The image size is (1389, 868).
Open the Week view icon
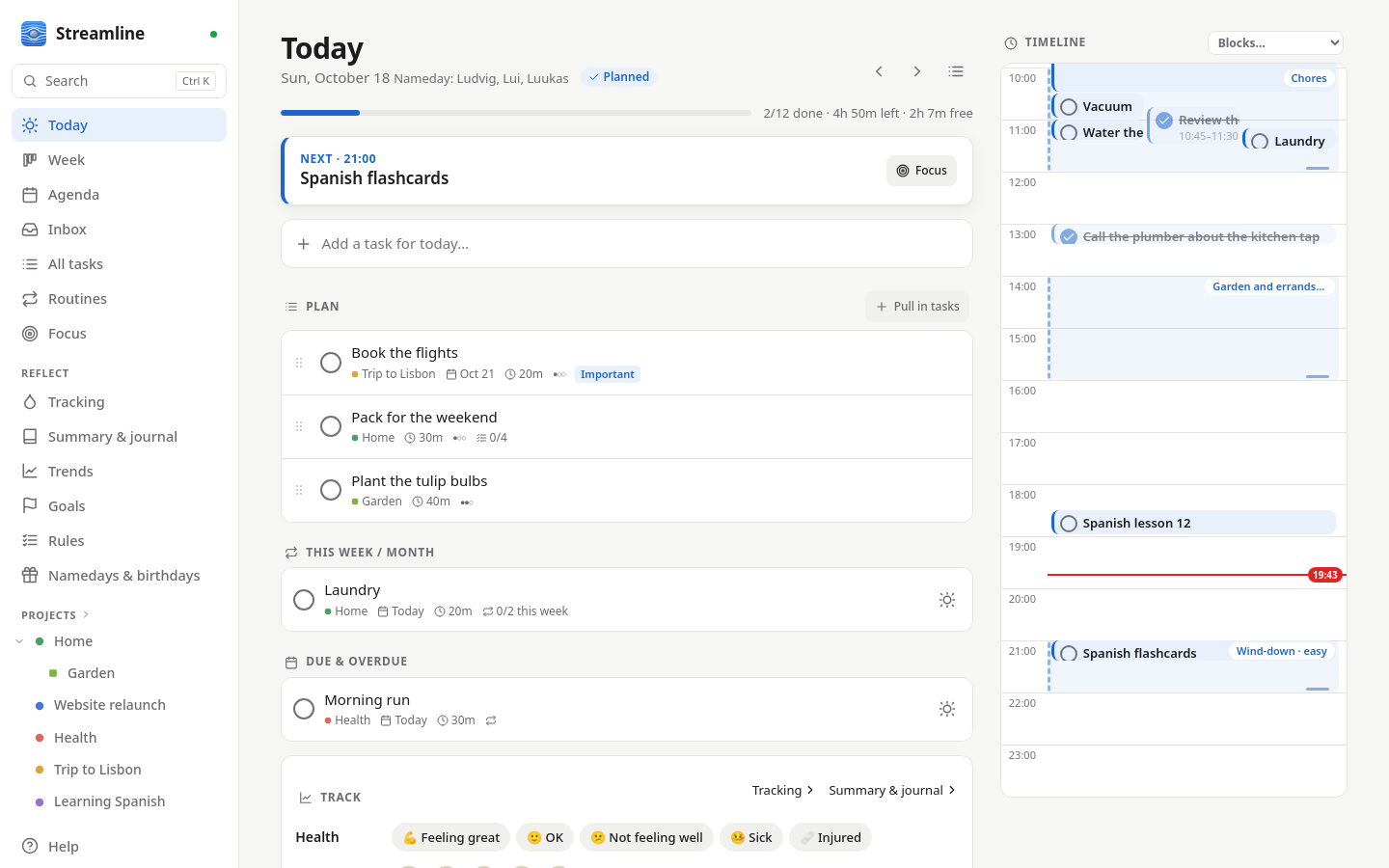[x=30, y=160]
